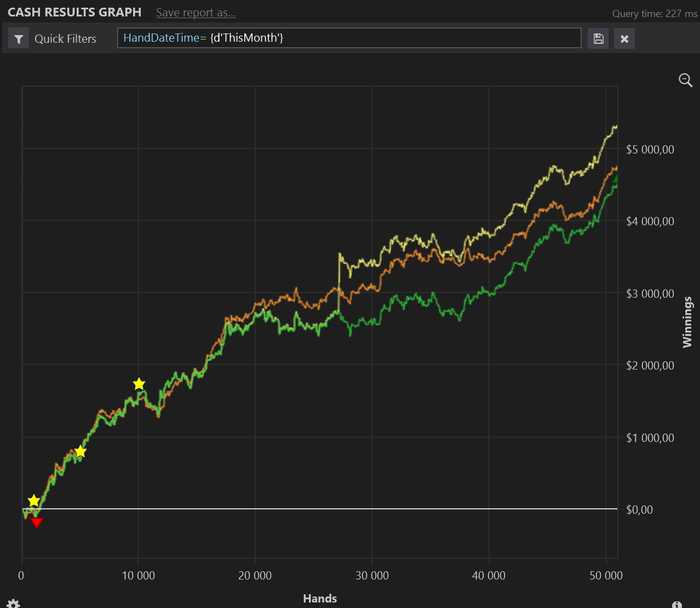Click the yellow star marker near 10 000 hands

[139, 384]
